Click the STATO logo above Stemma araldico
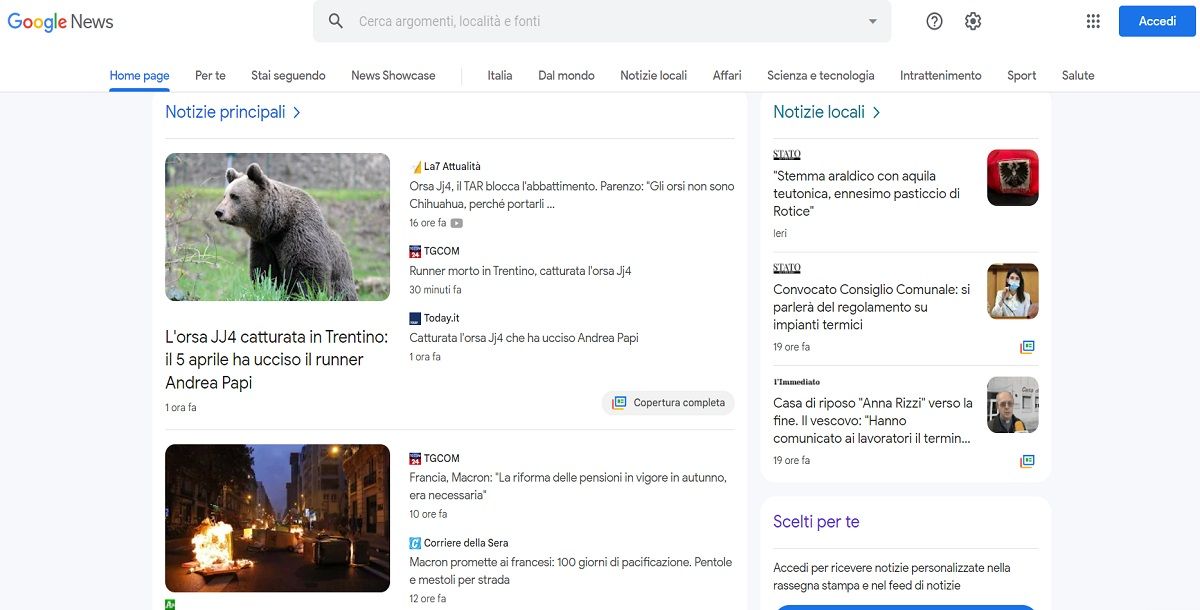 787,155
